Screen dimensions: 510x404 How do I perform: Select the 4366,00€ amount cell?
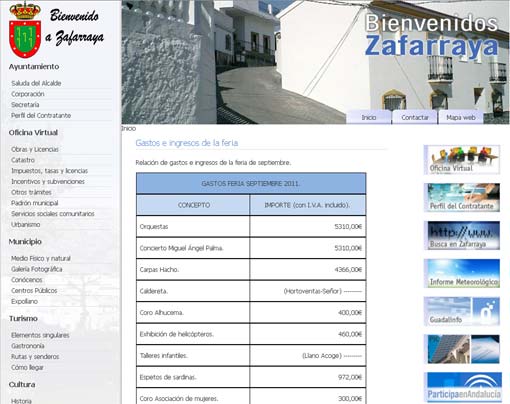308,270
